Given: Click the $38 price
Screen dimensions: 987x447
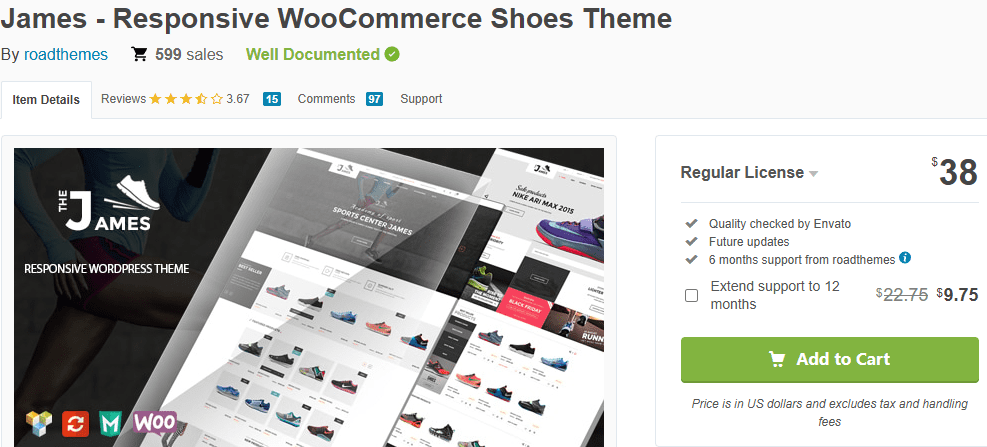Looking at the screenshot, I should pyautogui.click(x=955, y=173).
